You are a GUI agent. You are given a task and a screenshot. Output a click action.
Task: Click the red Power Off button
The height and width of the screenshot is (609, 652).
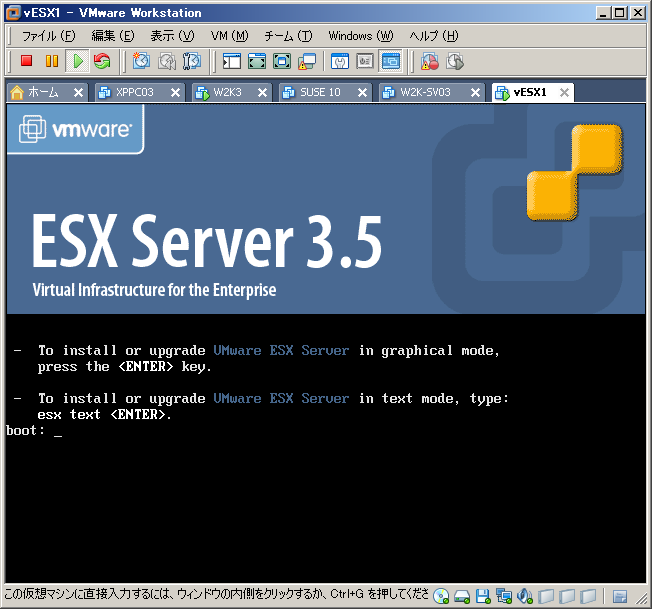27,61
